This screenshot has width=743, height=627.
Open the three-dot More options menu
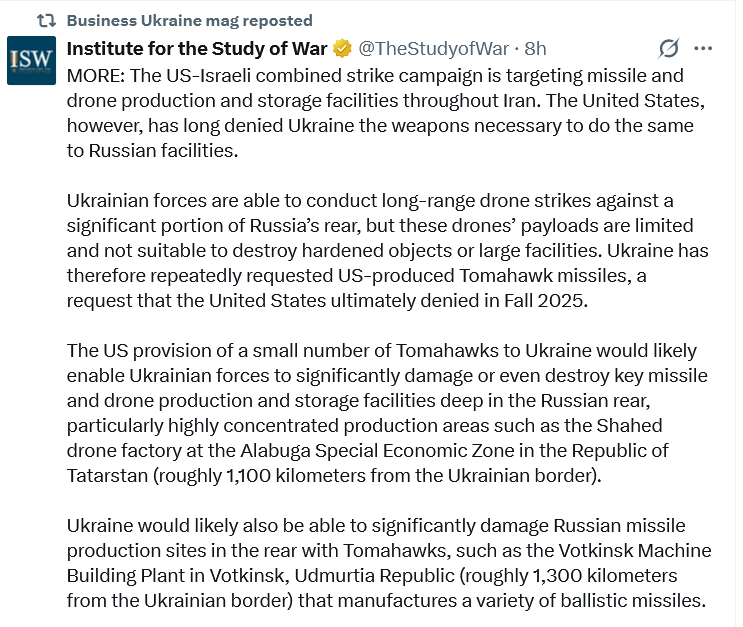click(x=703, y=48)
